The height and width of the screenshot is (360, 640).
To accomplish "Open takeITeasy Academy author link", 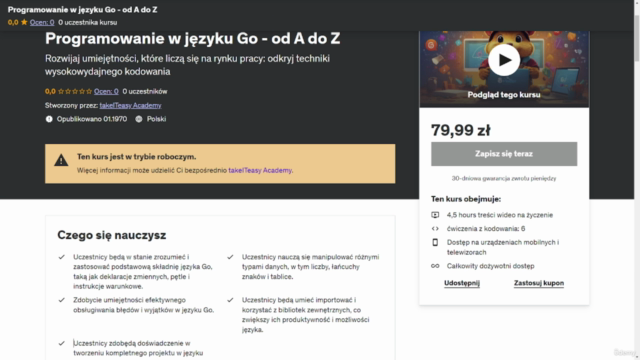I will 130,105.
